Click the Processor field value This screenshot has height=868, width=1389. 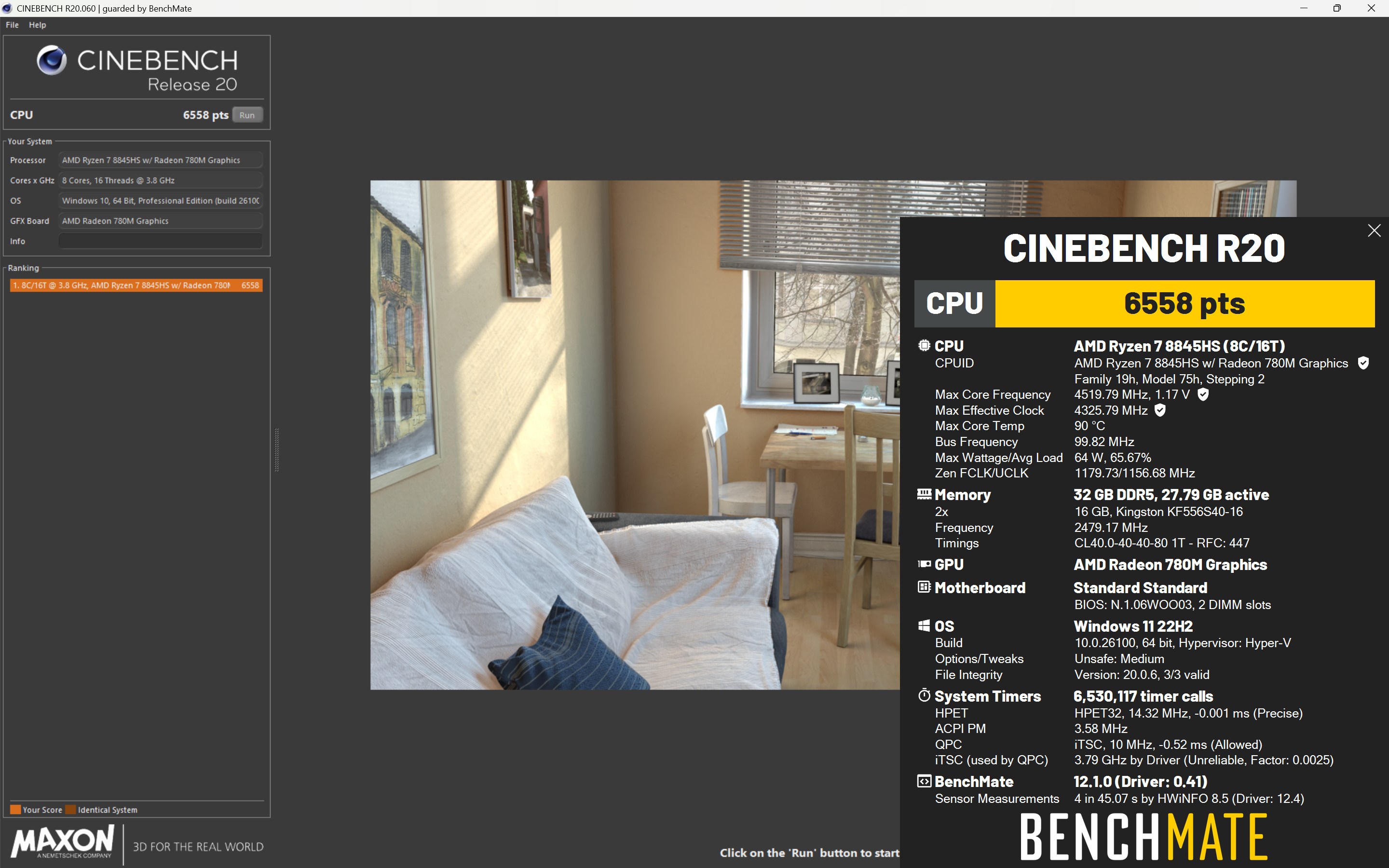coord(161,160)
